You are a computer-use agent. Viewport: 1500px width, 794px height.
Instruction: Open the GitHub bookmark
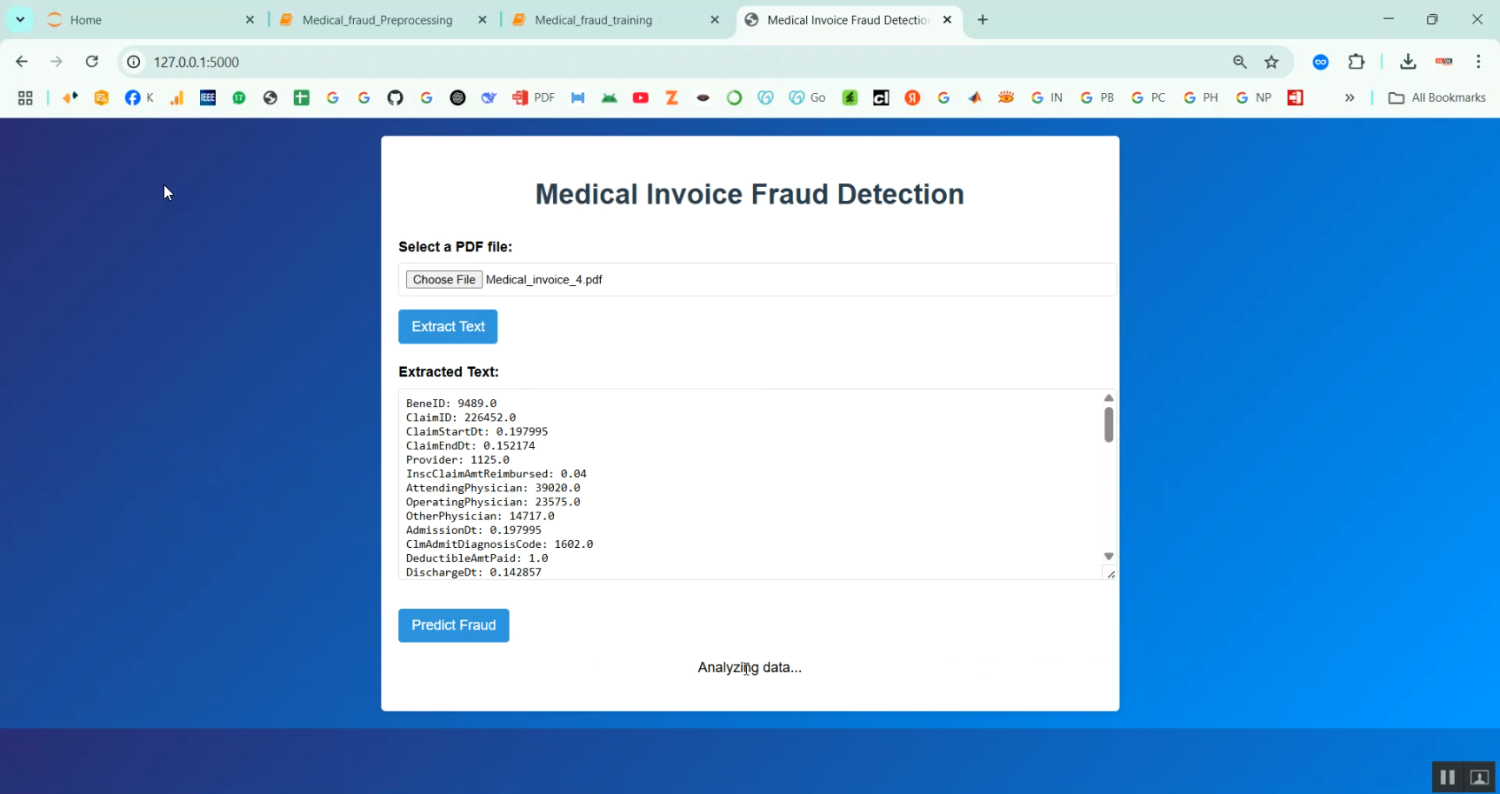[395, 98]
